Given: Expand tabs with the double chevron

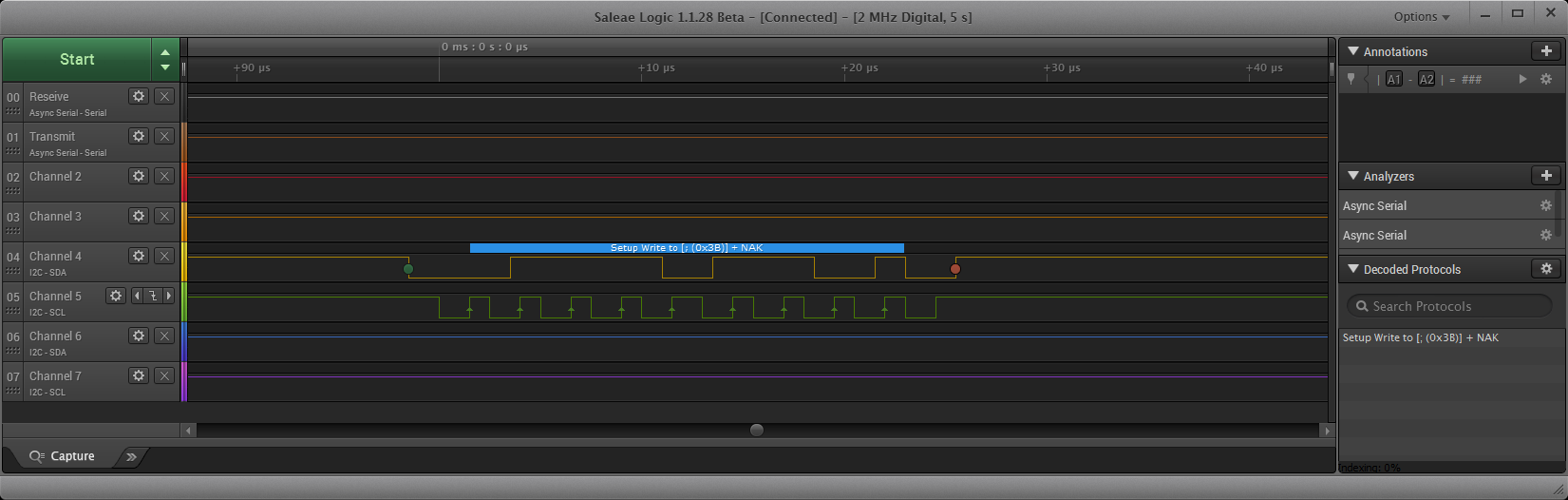Looking at the screenshot, I should [x=131, y=456].
